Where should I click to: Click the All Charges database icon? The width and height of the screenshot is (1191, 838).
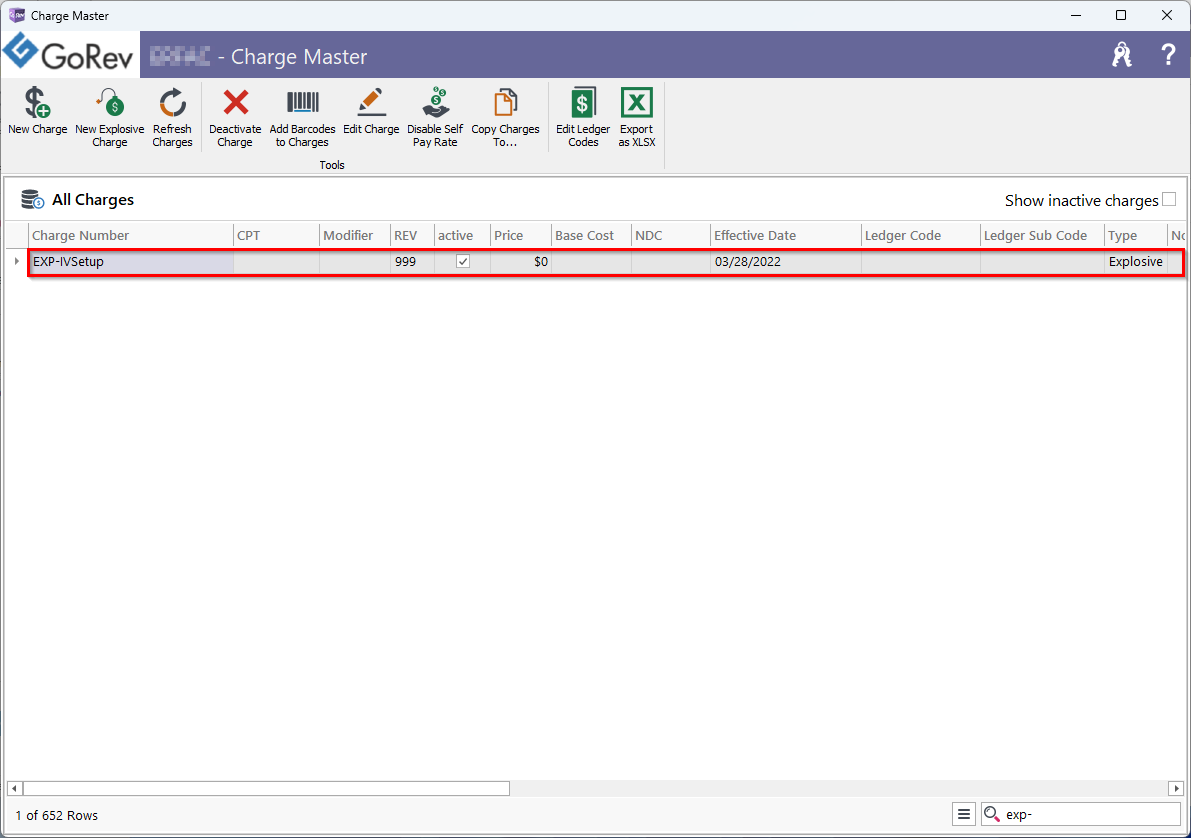[x=32, y=200]
